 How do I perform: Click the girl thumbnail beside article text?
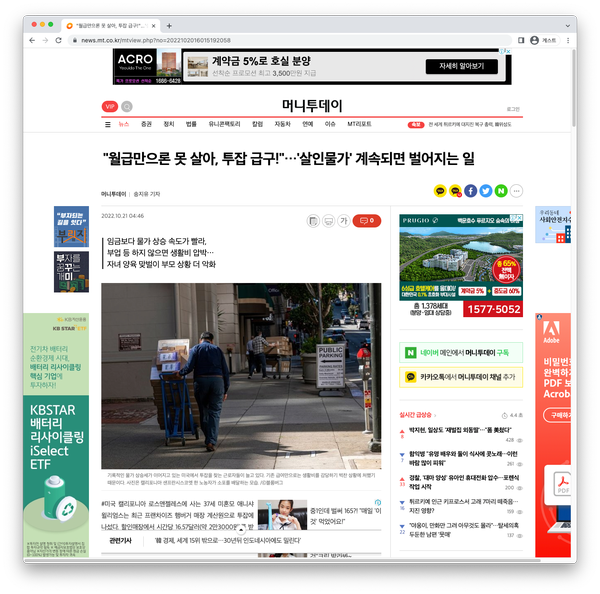(x=282, y=515)
